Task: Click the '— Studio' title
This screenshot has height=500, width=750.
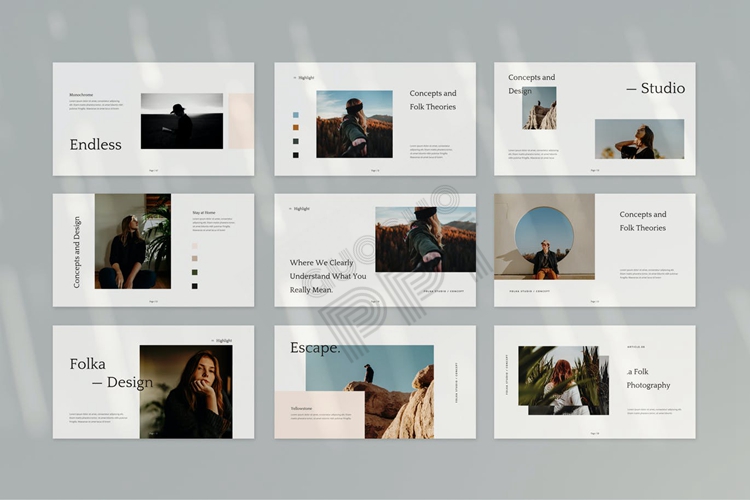Action: pos(656,88)
